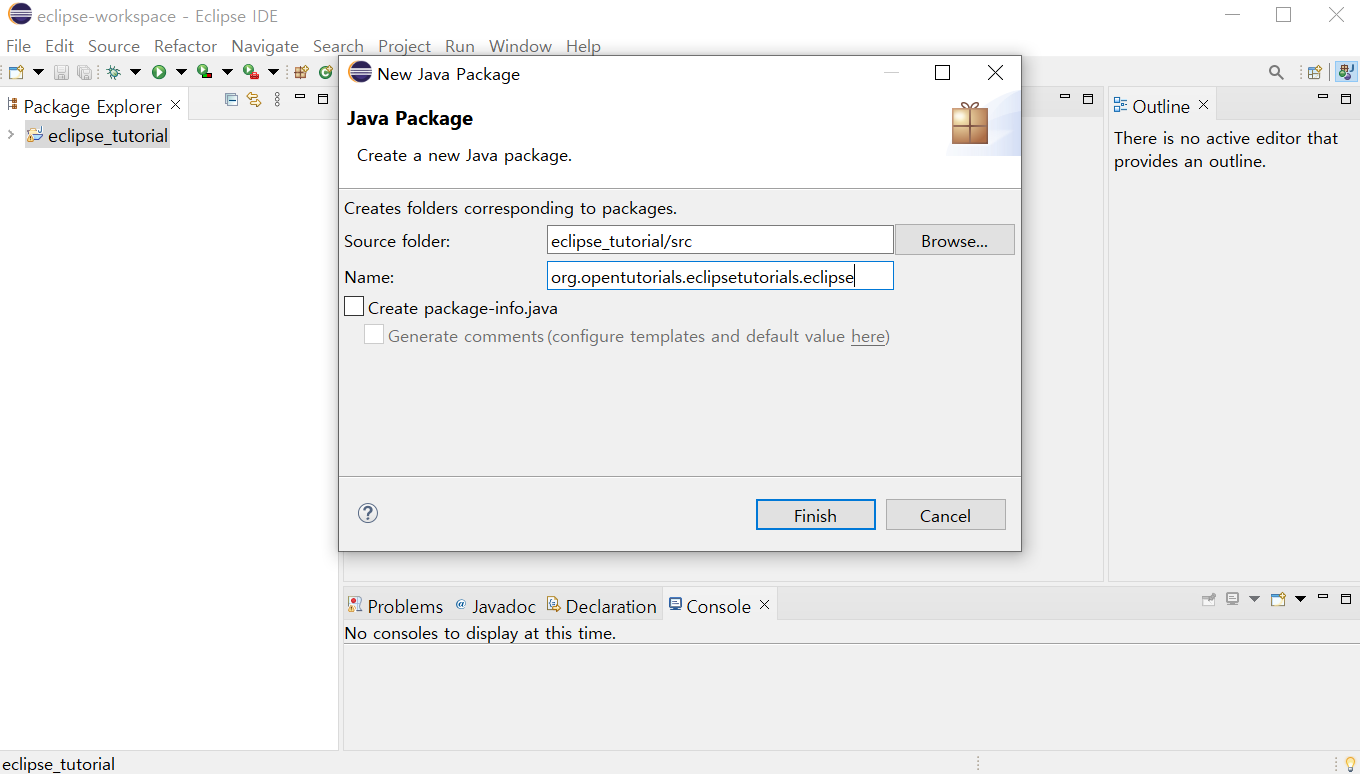The image size is (1360, 774).
Task: Open the Source menu
Action: click(114, 46)
